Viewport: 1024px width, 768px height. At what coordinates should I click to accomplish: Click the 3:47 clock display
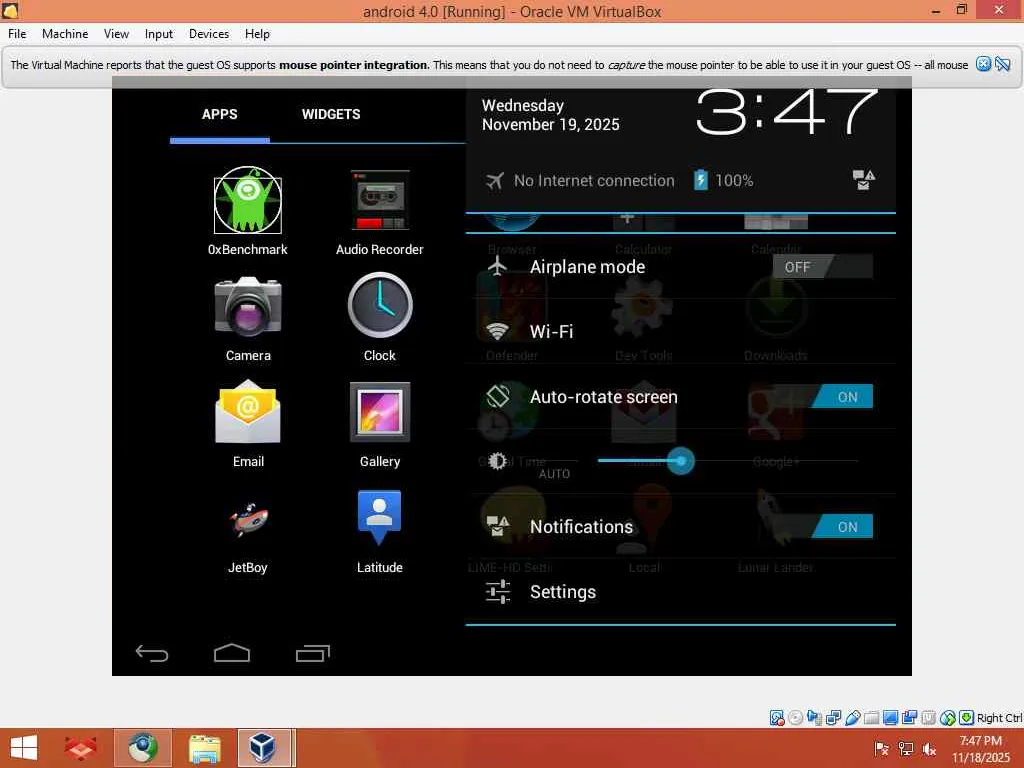coord(786,112)
